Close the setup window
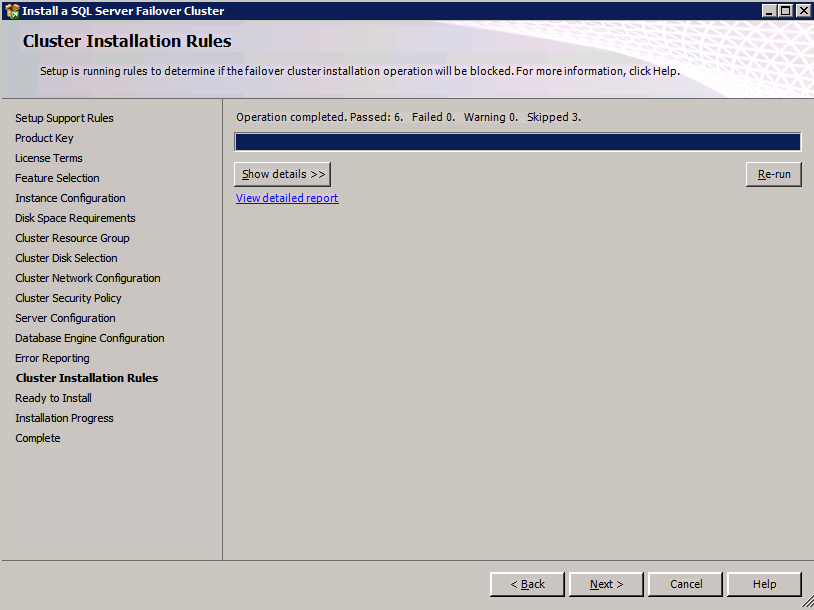The image size is (814, 610). [803, 10]
